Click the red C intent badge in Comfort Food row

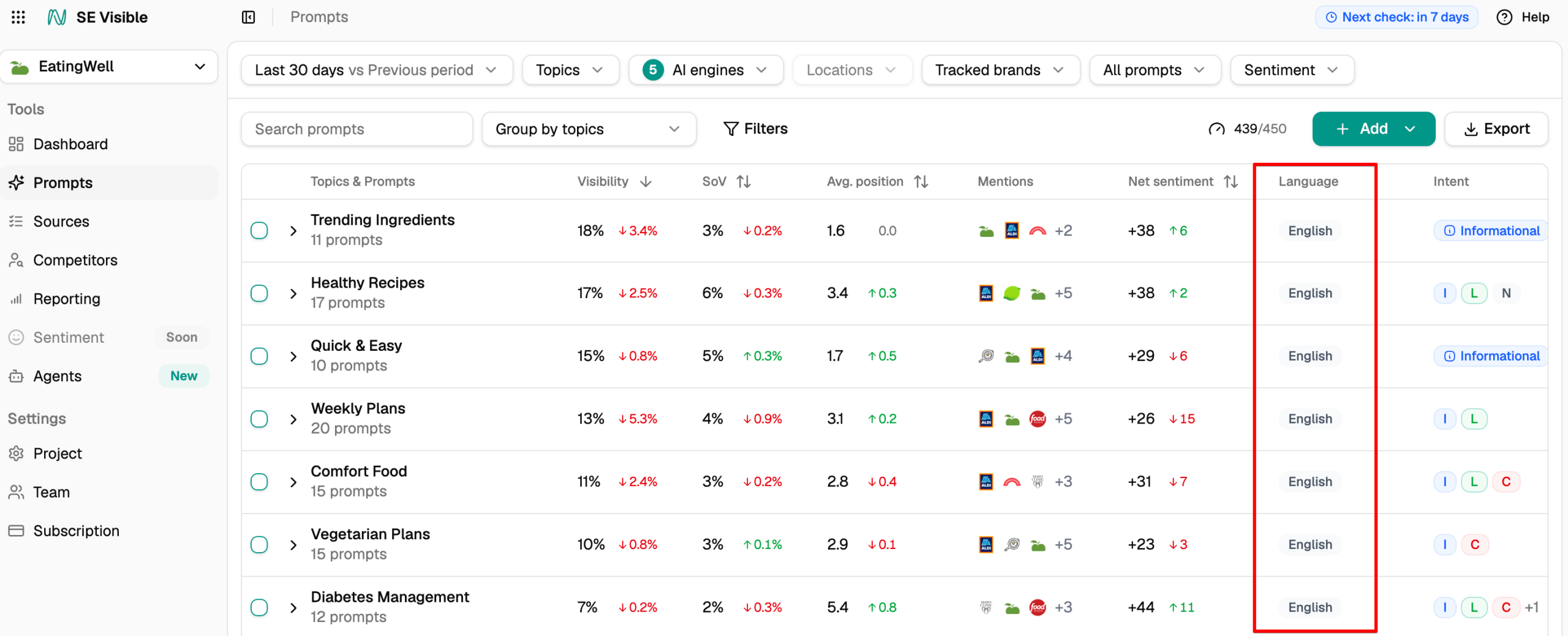coord(1506,482)
